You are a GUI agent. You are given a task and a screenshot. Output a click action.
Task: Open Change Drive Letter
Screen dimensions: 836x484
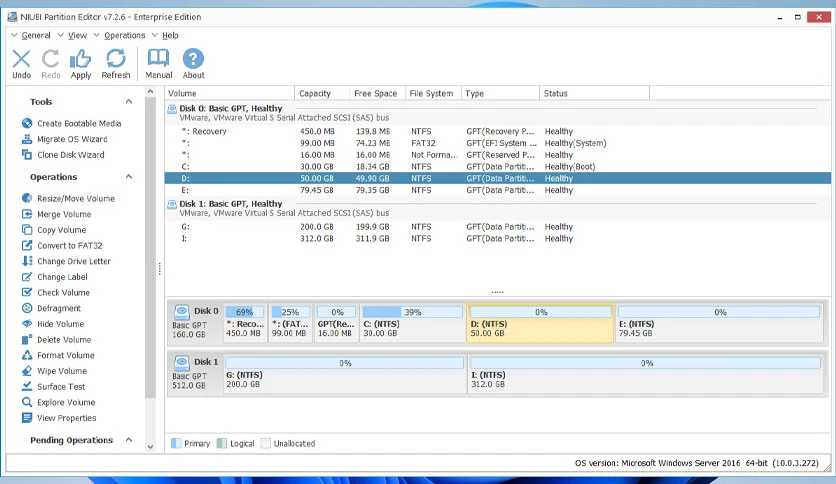pyautogui.click(x=66, y=261)
